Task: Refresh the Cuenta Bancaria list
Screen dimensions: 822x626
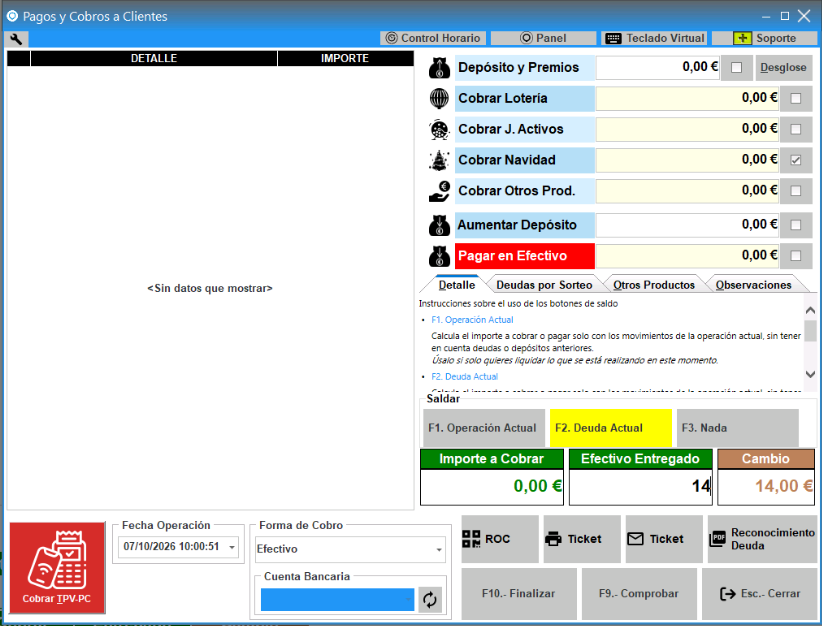Action: tap(430, 600)
